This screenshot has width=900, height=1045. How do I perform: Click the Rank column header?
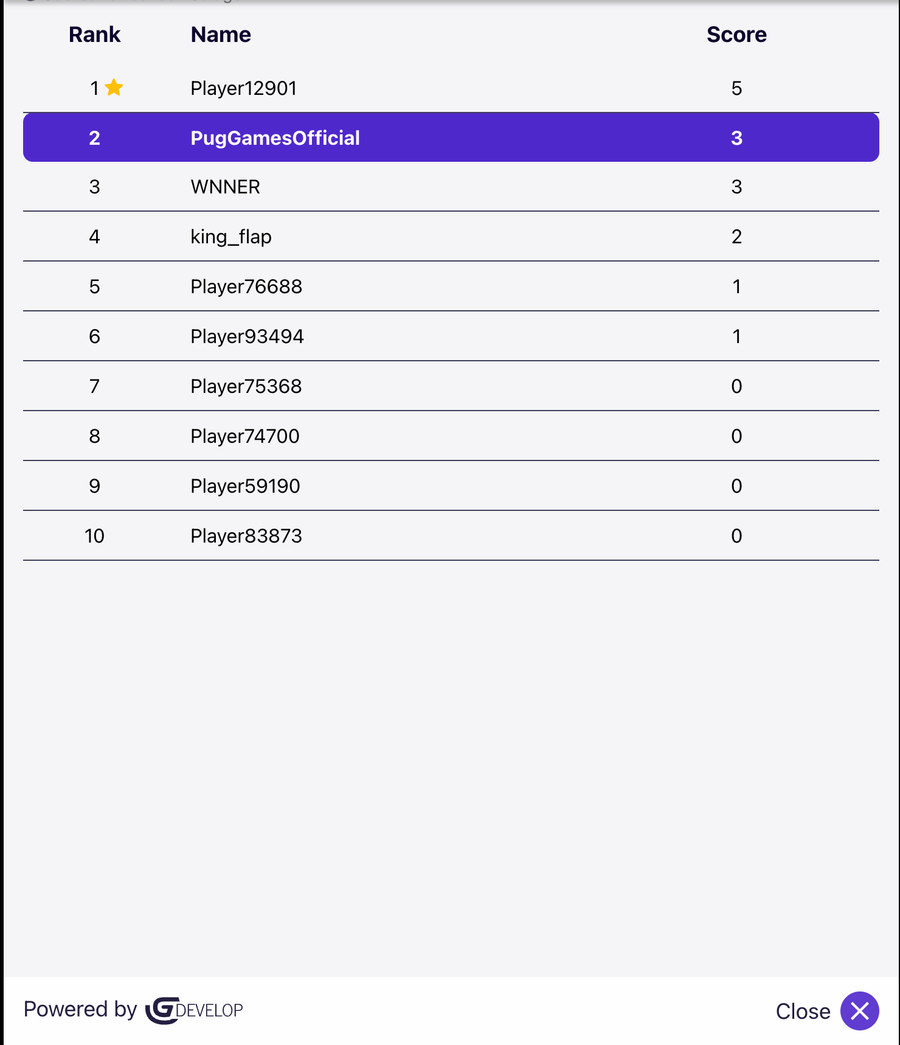coord(94,35)
